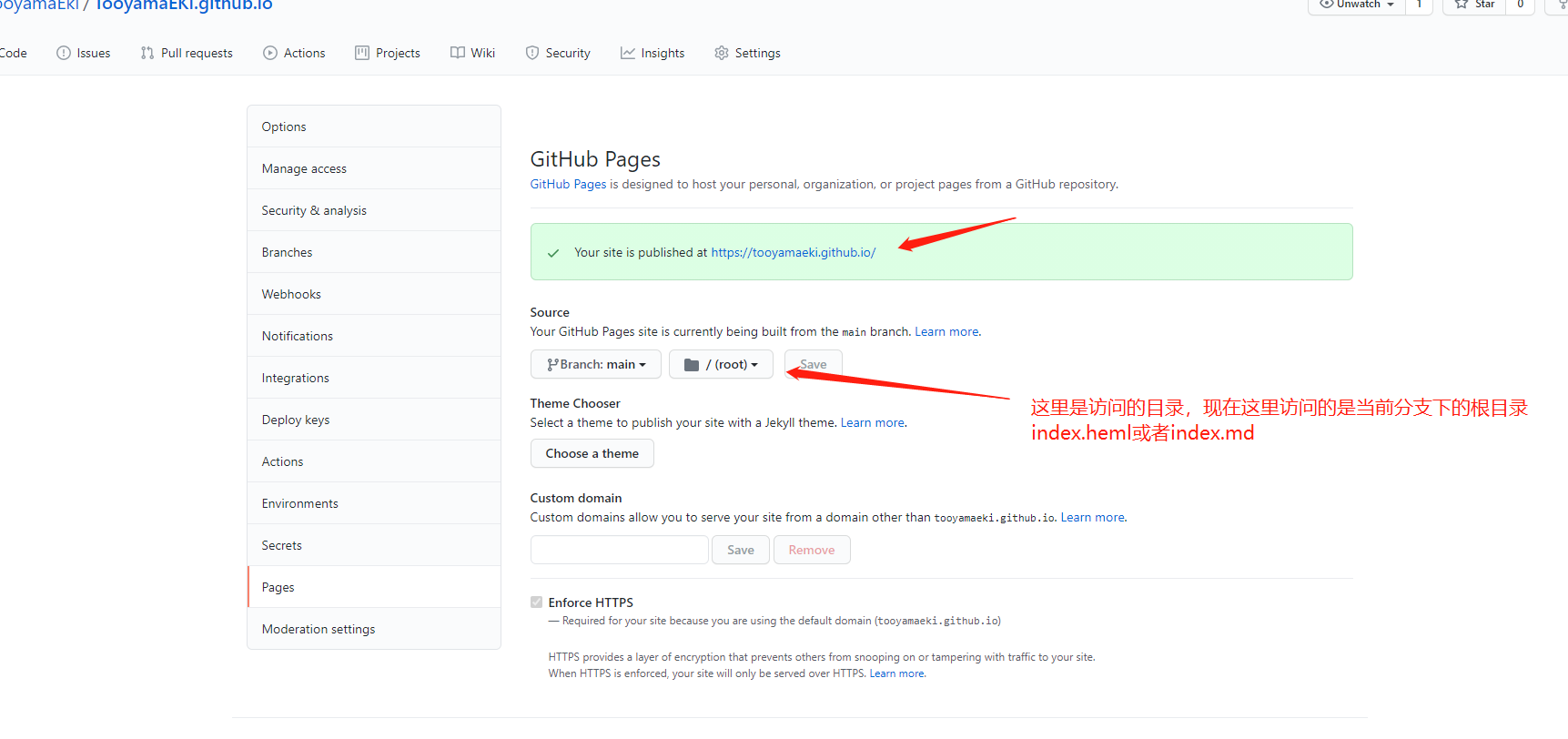Click the folder icon in the root selector
The image size is (1568, 739).
(x=692, y=364)
